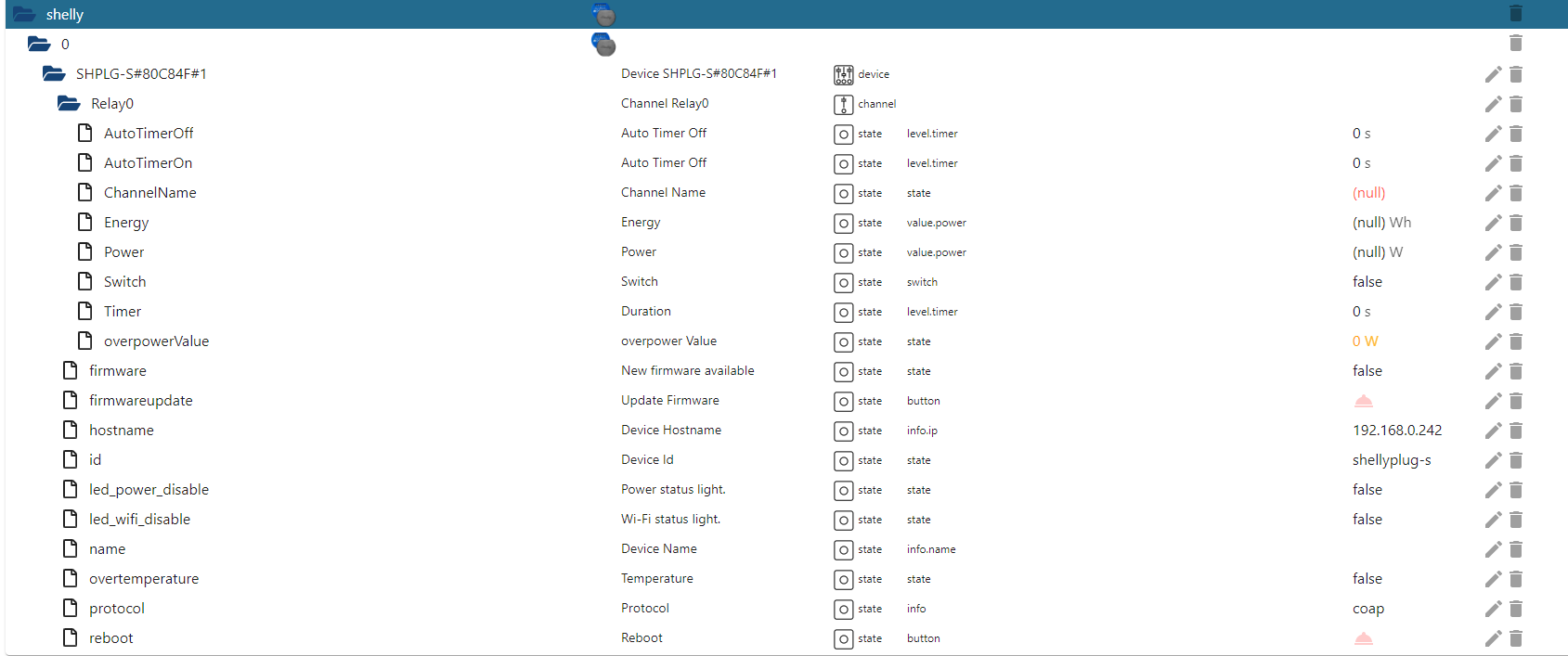Edit the SHPLG-S#80C84F#1 device with pencil icon
The image size is (1568, 656).
(1493, 74)
